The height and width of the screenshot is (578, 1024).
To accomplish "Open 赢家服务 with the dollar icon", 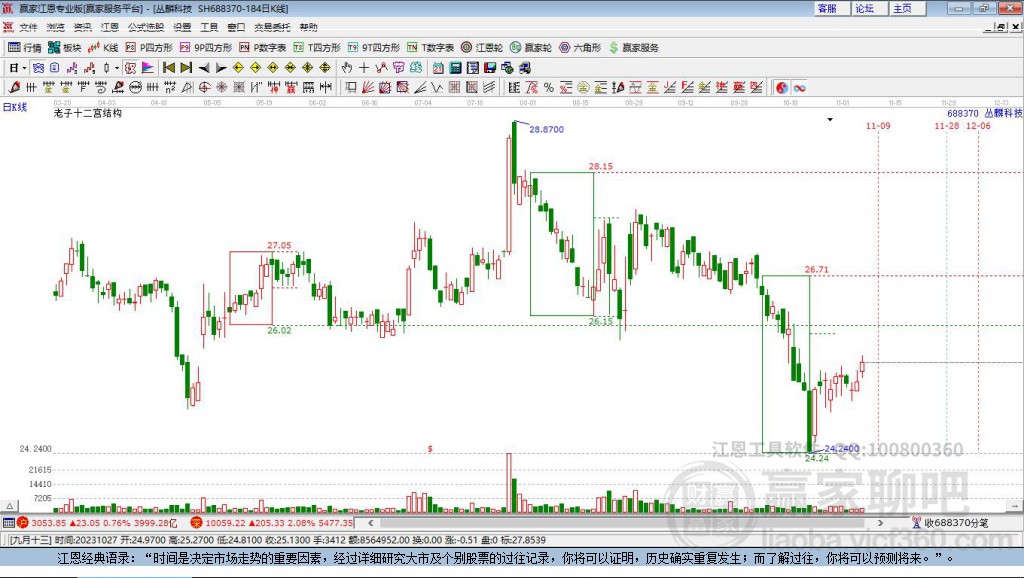I will pos(634,48).
